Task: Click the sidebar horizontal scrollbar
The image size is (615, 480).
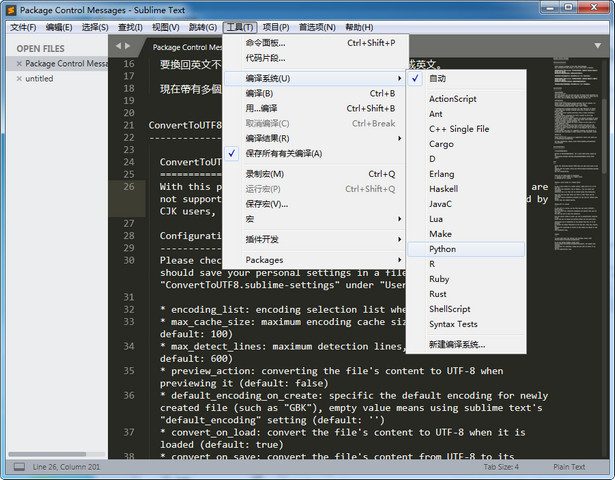Action: (47, 454)
